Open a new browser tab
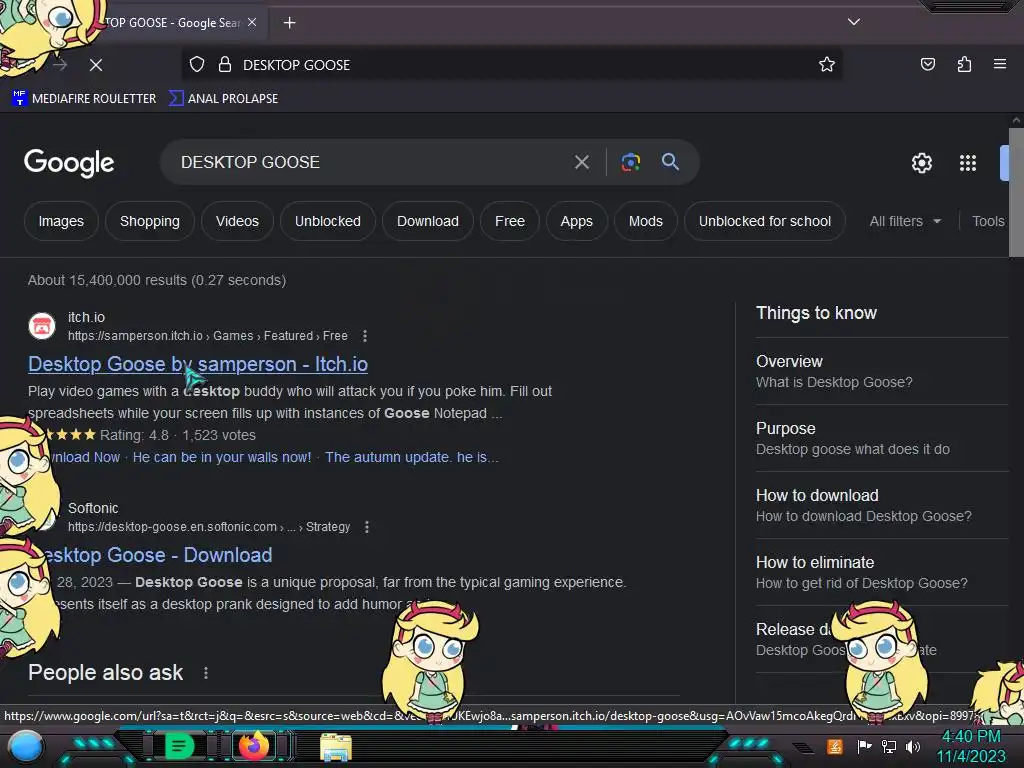Screen dimensions: 1024x768 (289, 23)
